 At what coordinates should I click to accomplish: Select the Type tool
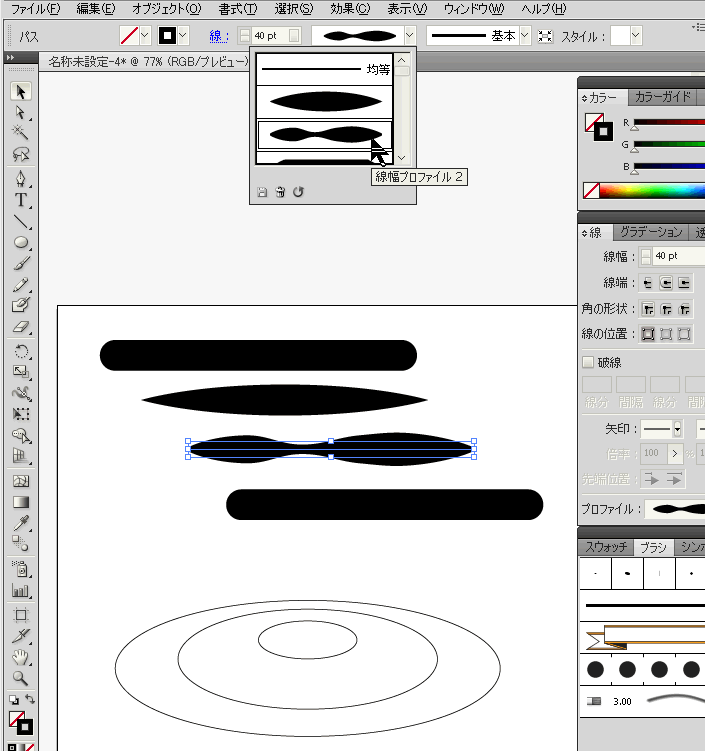coord(21,199)
